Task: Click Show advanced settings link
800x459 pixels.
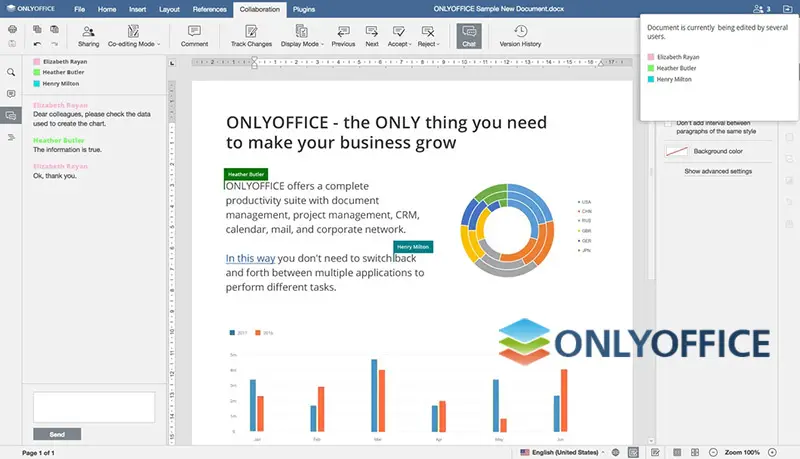Action: 718,171
